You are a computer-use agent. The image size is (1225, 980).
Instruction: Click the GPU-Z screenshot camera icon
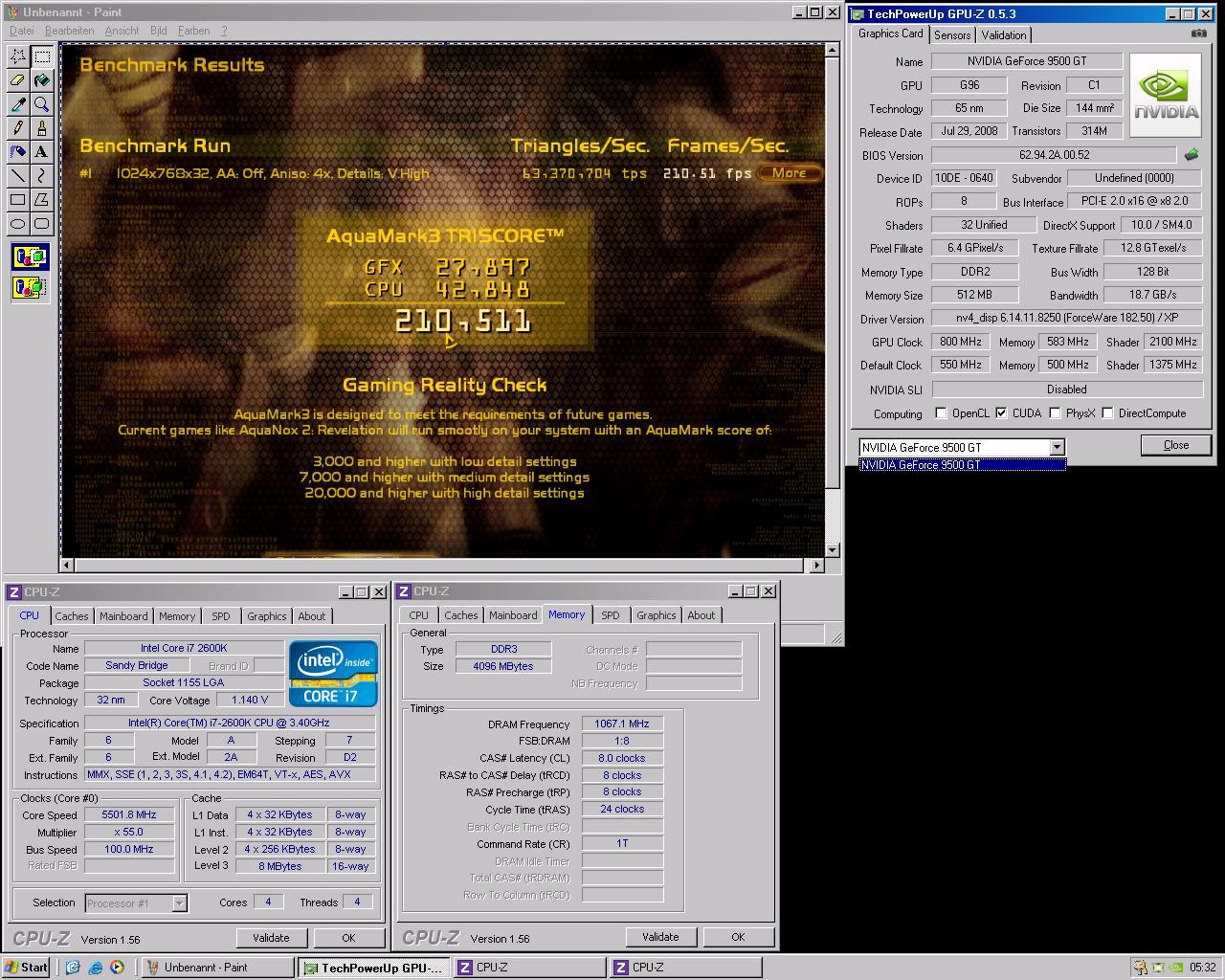click(x=1198, y=33)
